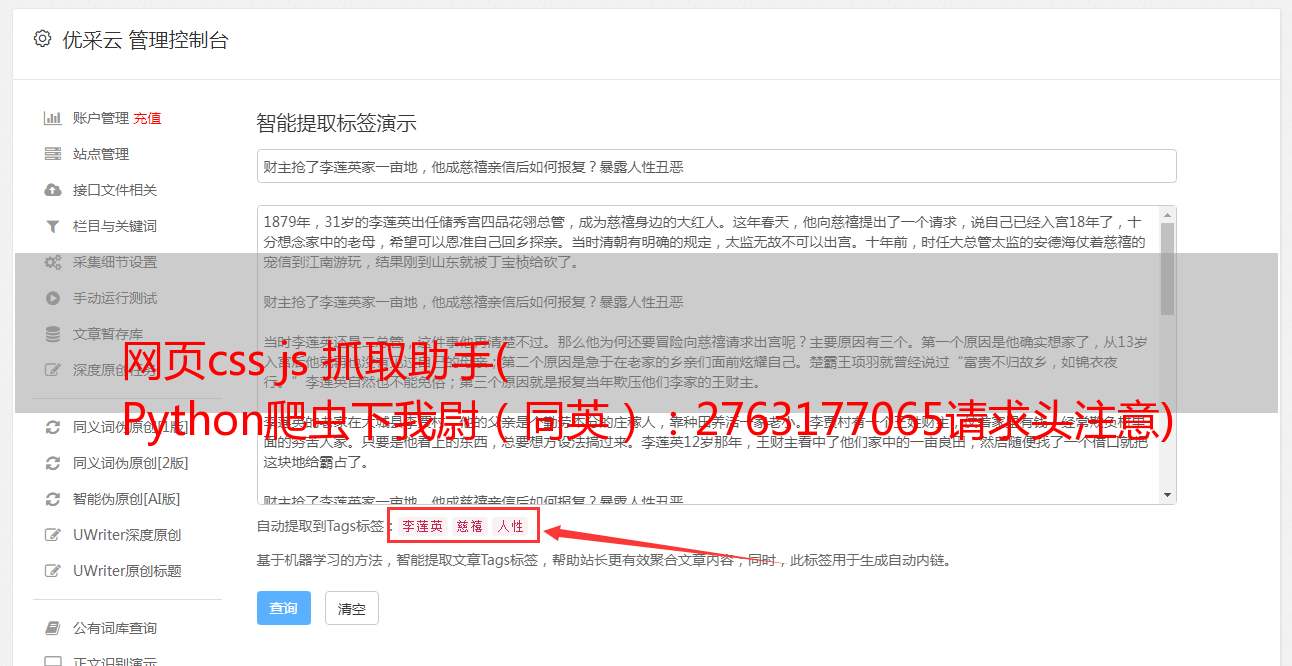
Task: Click the article title input field
Action: tap(716, 167)
